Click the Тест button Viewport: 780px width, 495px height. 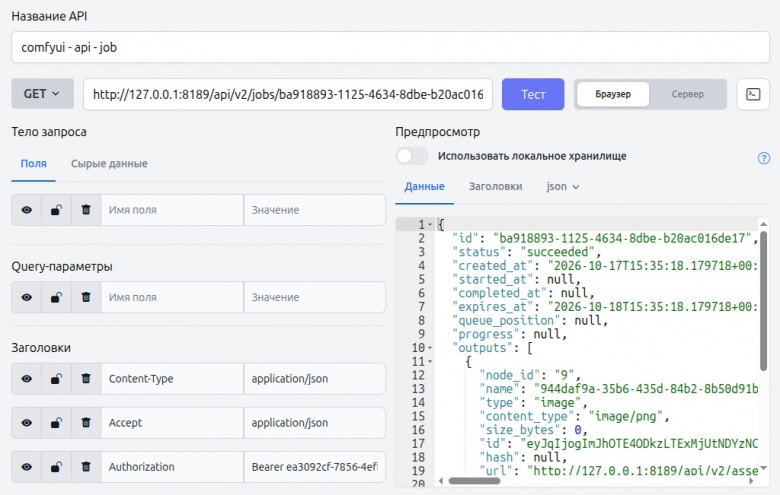pyautogui.click(x=533, y=94)
